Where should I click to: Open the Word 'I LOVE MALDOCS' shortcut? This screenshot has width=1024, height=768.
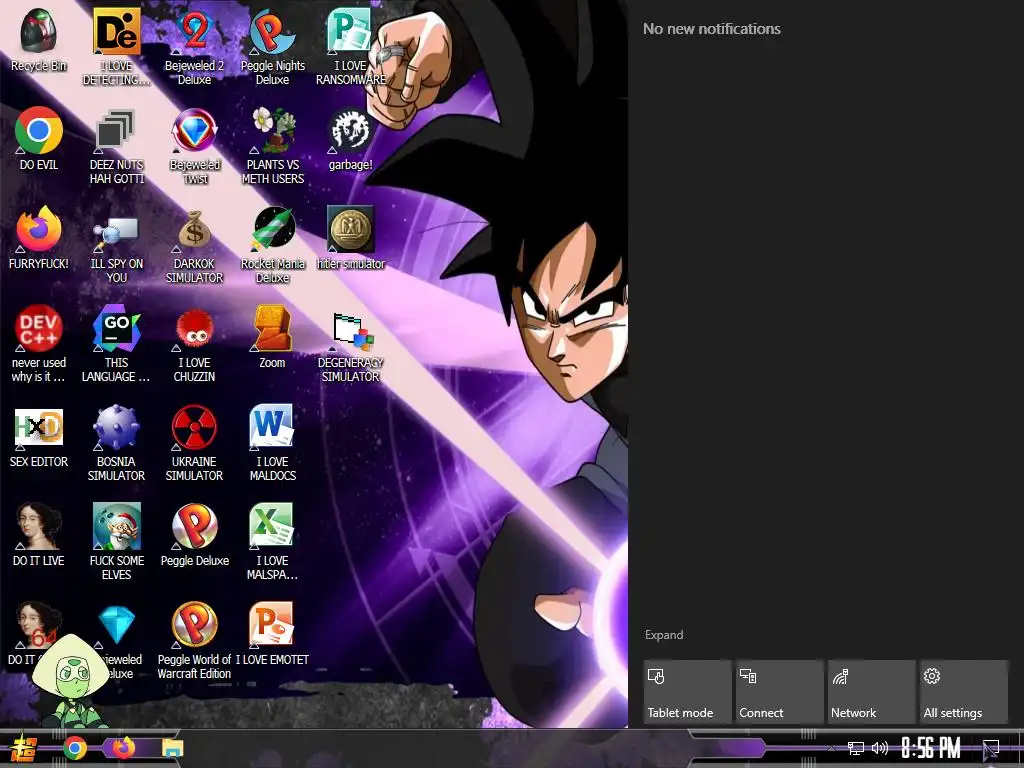272,443
